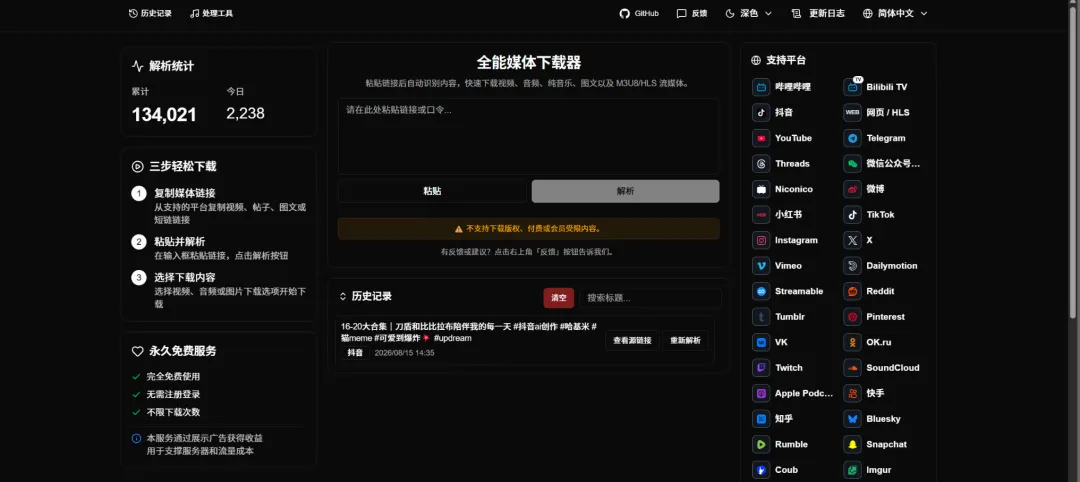The width and height of the screenshot is (1080, 482).
Task: Select the Streamable platform icon
Action: [761, 291]
